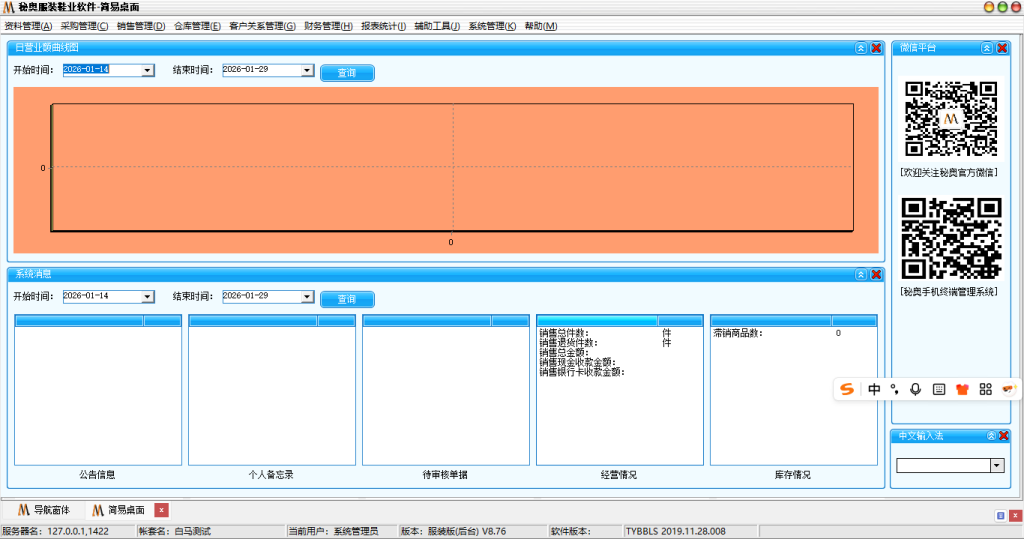1024x539 pixels.
Task: Close the 系统消息 panel with red X
Action: point(876,275)
